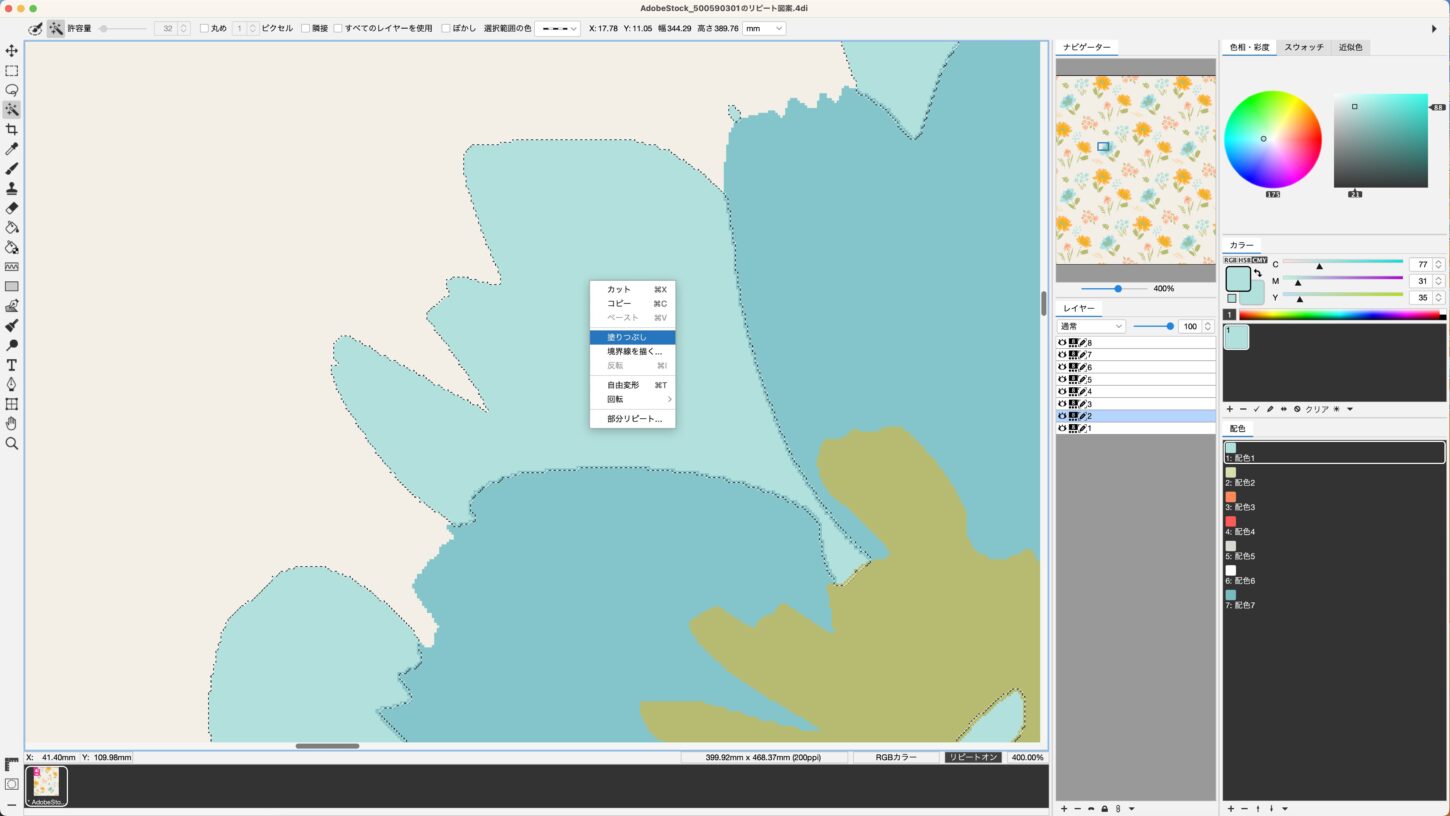This screenshot has width=1450, height=816.
Task: Hide layer 8 with eye icon
Action: (1062, 343)
